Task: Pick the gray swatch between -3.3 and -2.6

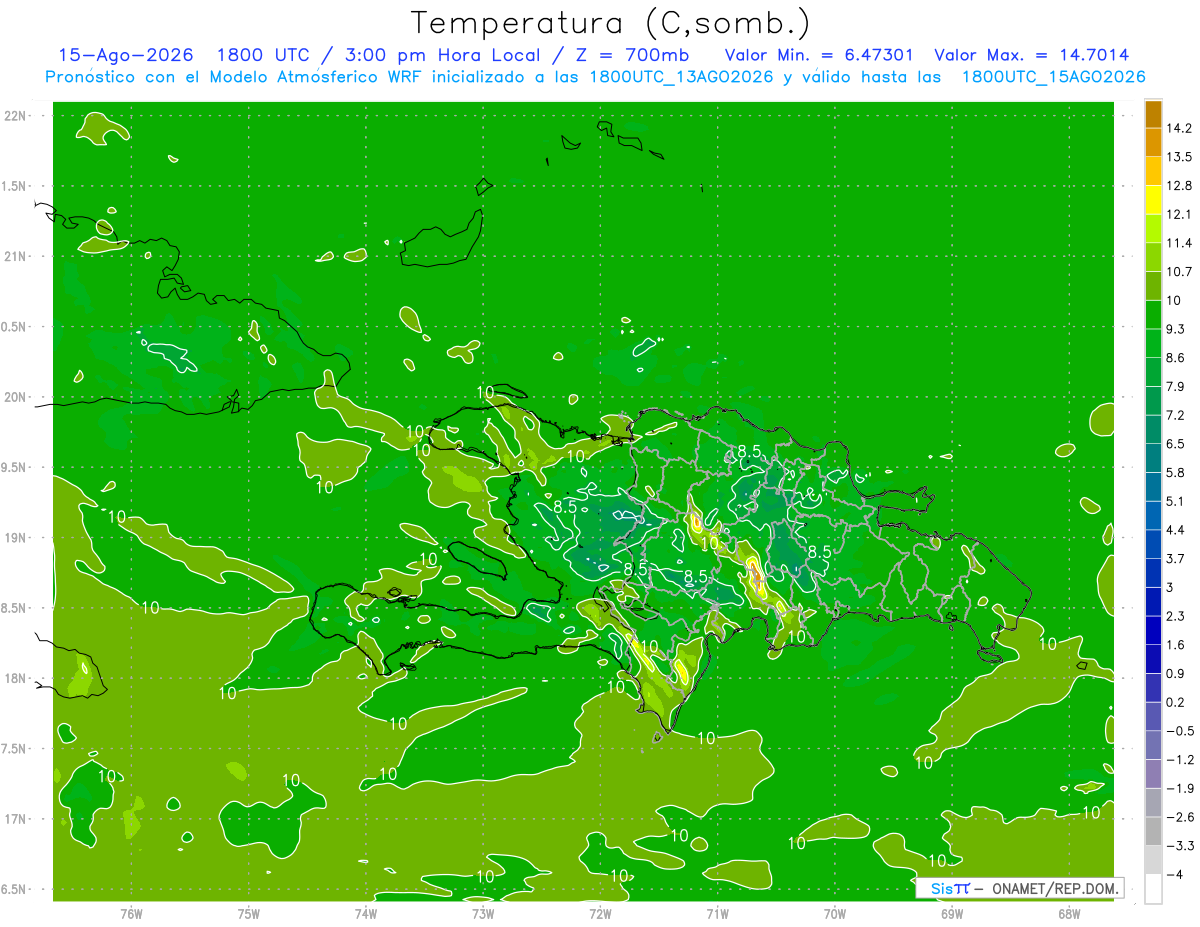Action: (x=1153, y=831)
